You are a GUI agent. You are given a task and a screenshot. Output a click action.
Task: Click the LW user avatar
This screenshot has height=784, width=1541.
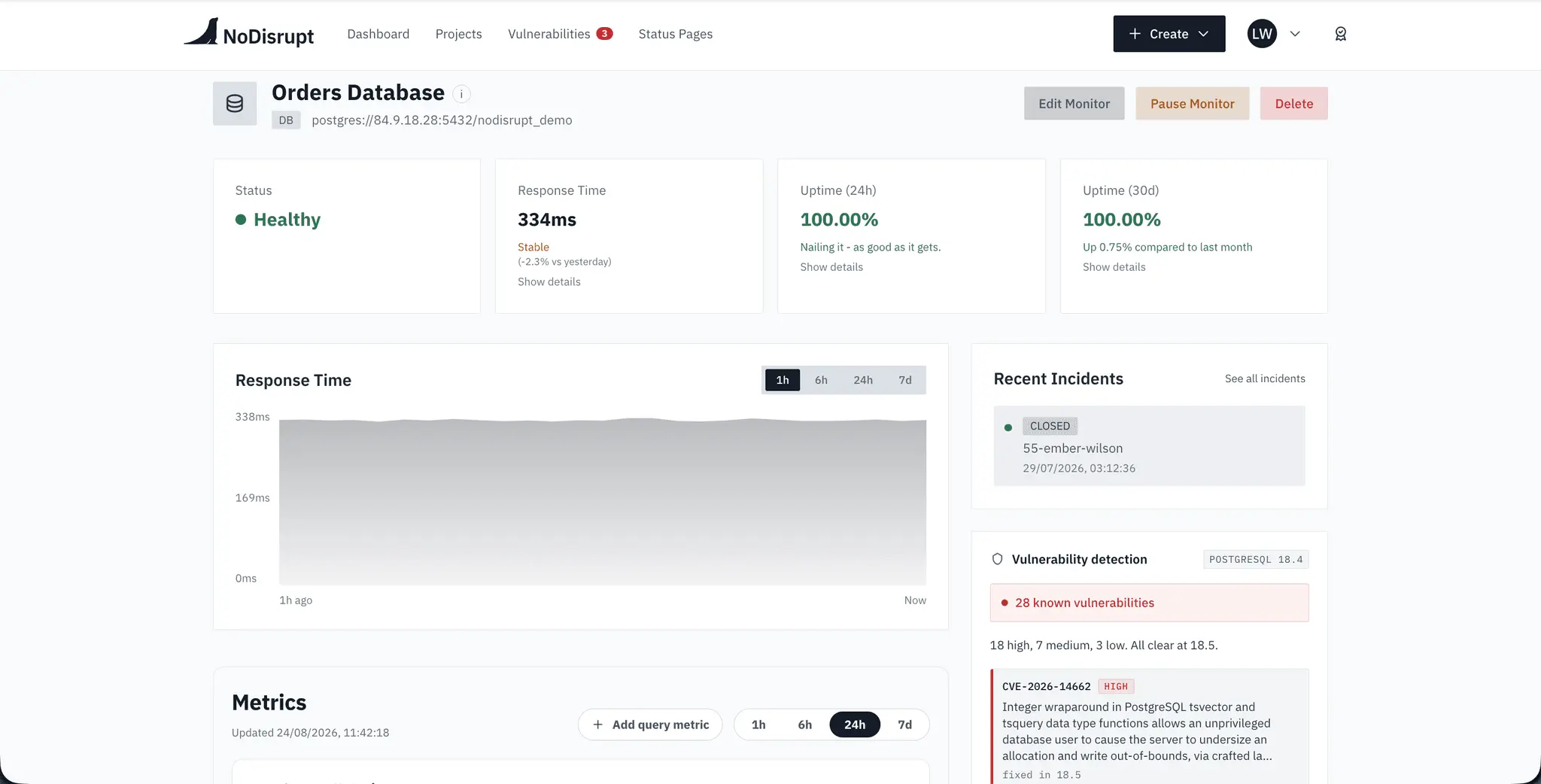point(1262,34)
